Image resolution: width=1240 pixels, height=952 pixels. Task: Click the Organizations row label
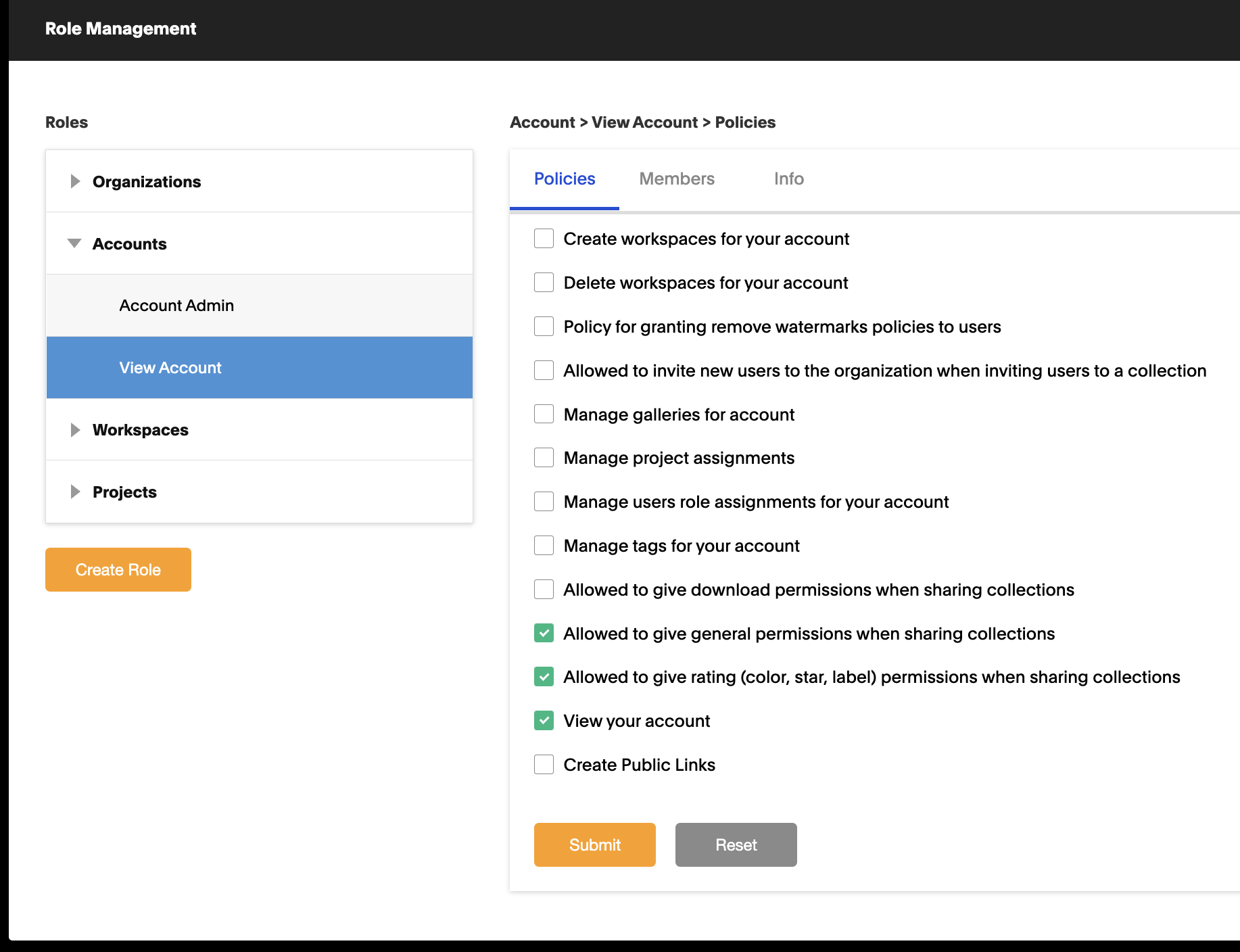point(147,182)
